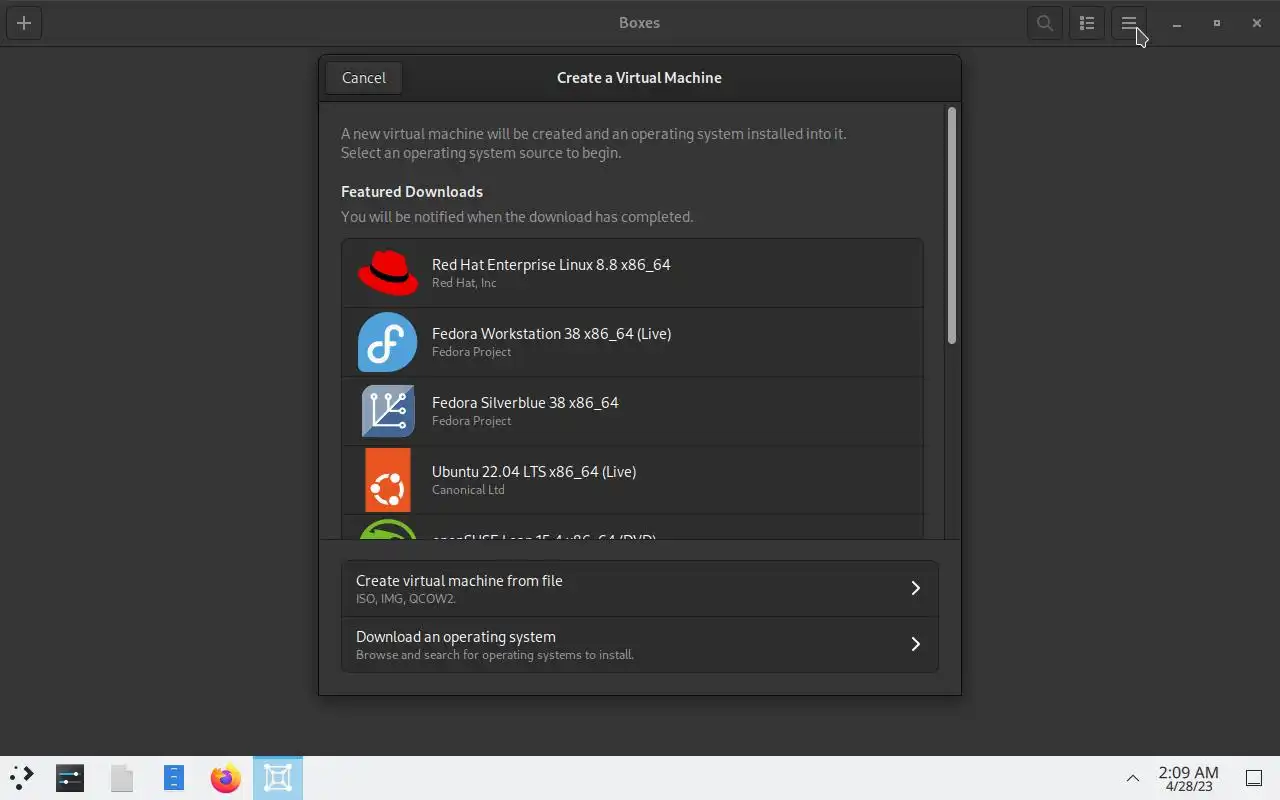This screenshot has width=1280, height=800.
Task: Minimize the Boxes window
Action: pyautogui.click(x=1177, y=23)
